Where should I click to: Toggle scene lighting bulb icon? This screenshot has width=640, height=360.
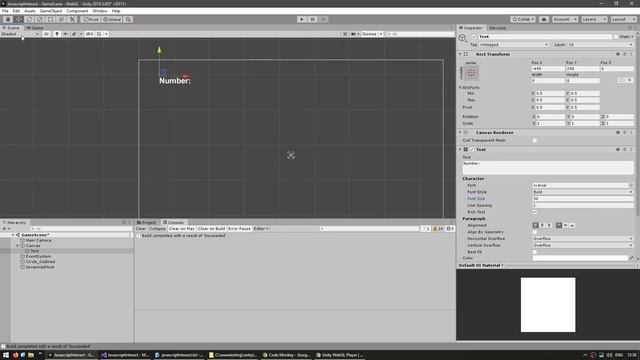57,34
